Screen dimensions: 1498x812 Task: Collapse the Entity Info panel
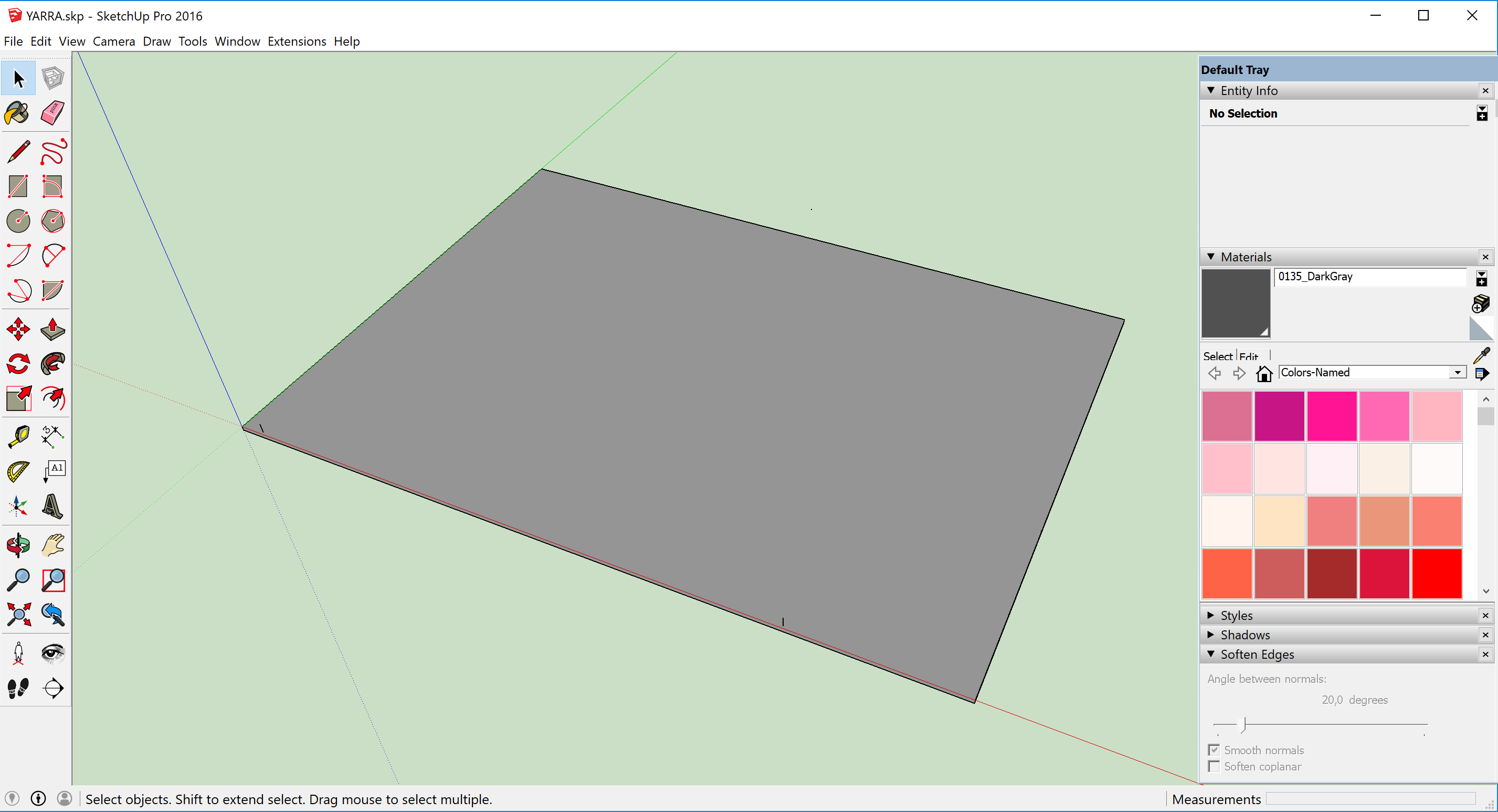pyautogui.click(x=1211, y=90)
